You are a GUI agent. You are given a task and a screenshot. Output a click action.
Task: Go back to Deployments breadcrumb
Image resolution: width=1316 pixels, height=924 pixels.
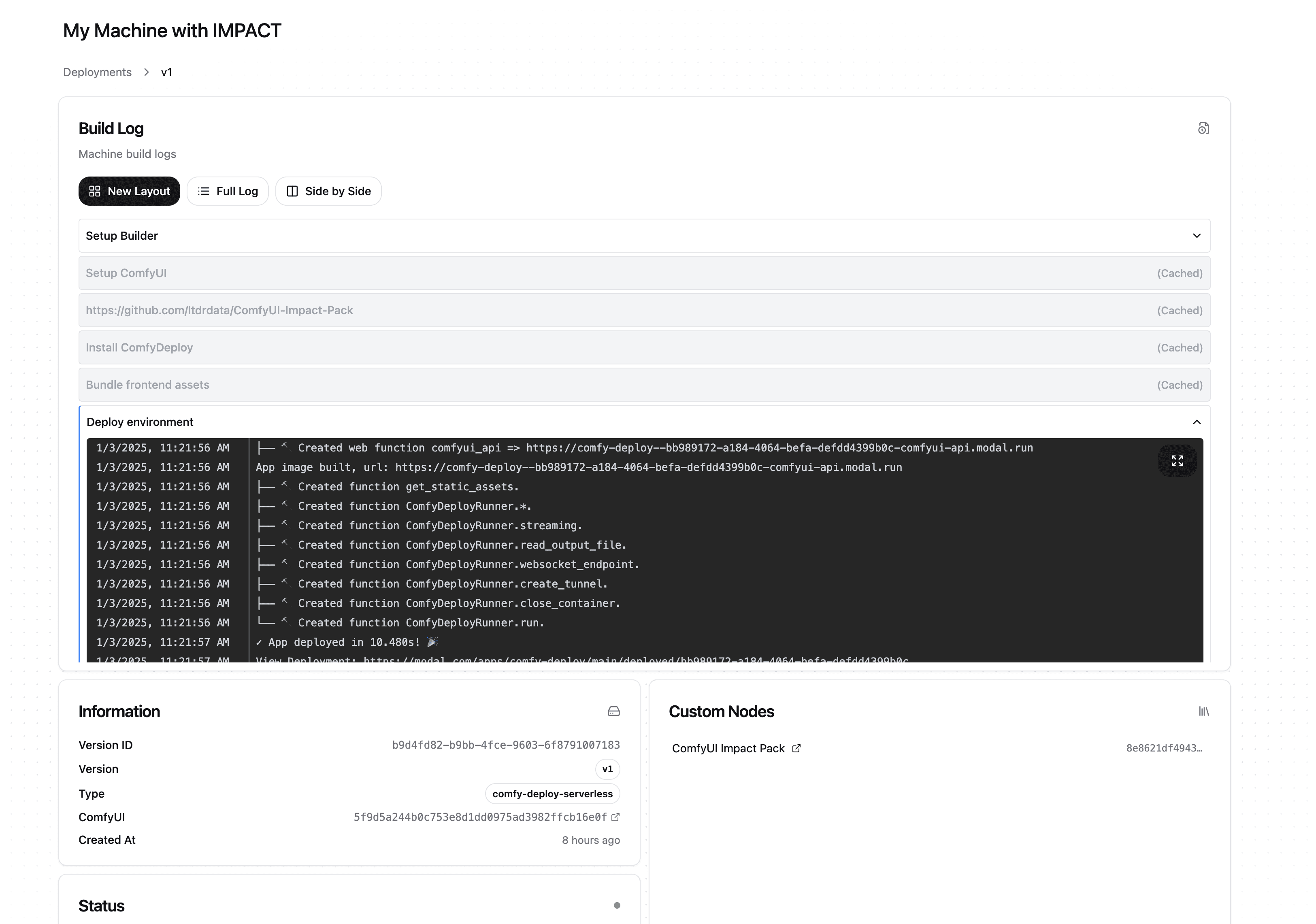(x=97, y=72)
